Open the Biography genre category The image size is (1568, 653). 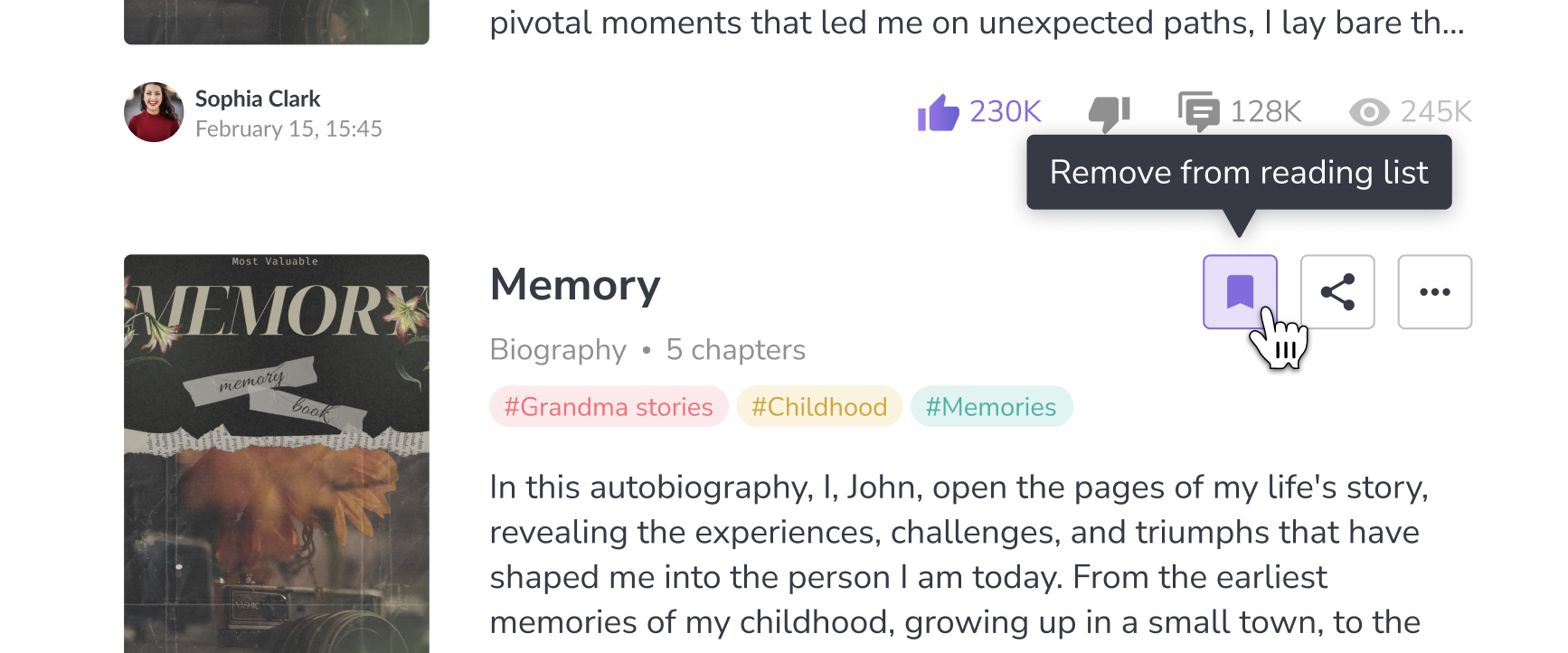point(558,349)
